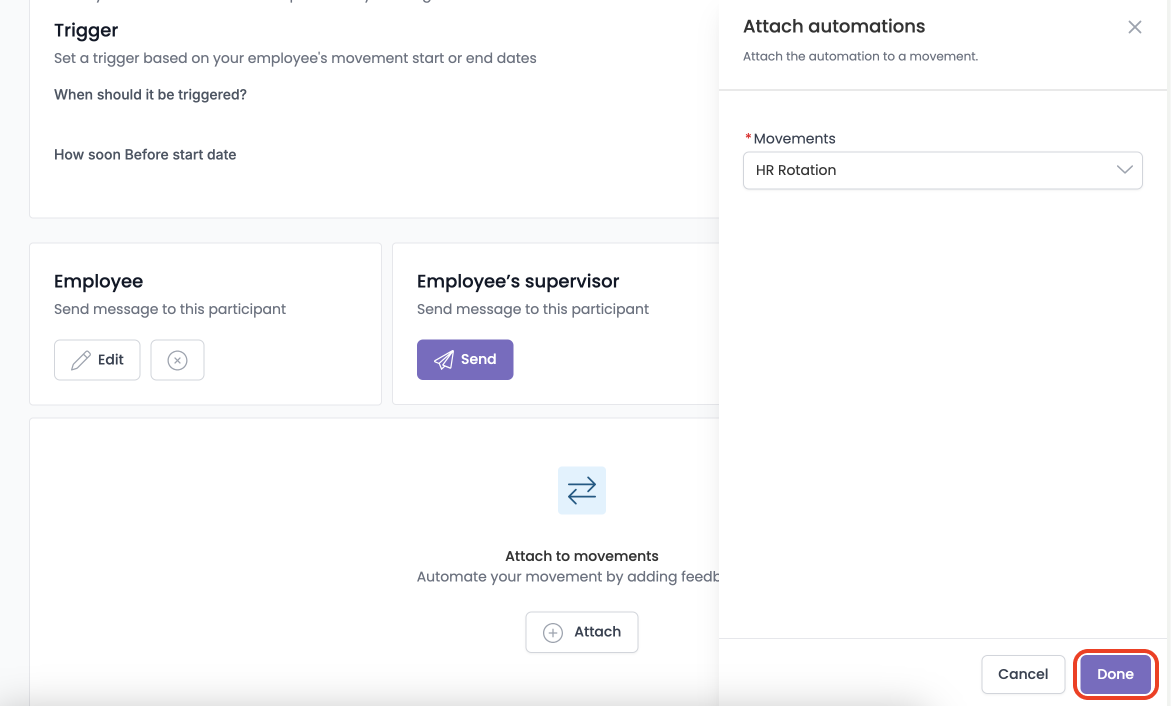Click the double-arrow movements icon
The height and width of the screenshot is (706, 1171).
tap(582, 490)
